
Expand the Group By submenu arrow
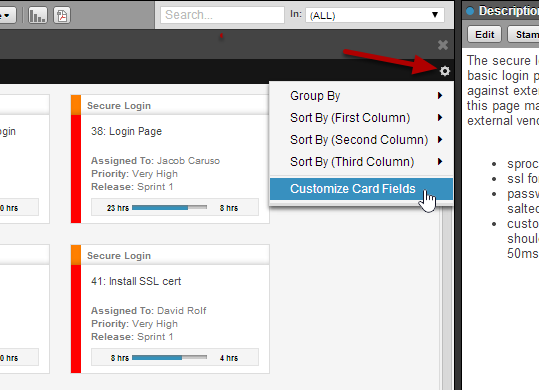(440, 96)
